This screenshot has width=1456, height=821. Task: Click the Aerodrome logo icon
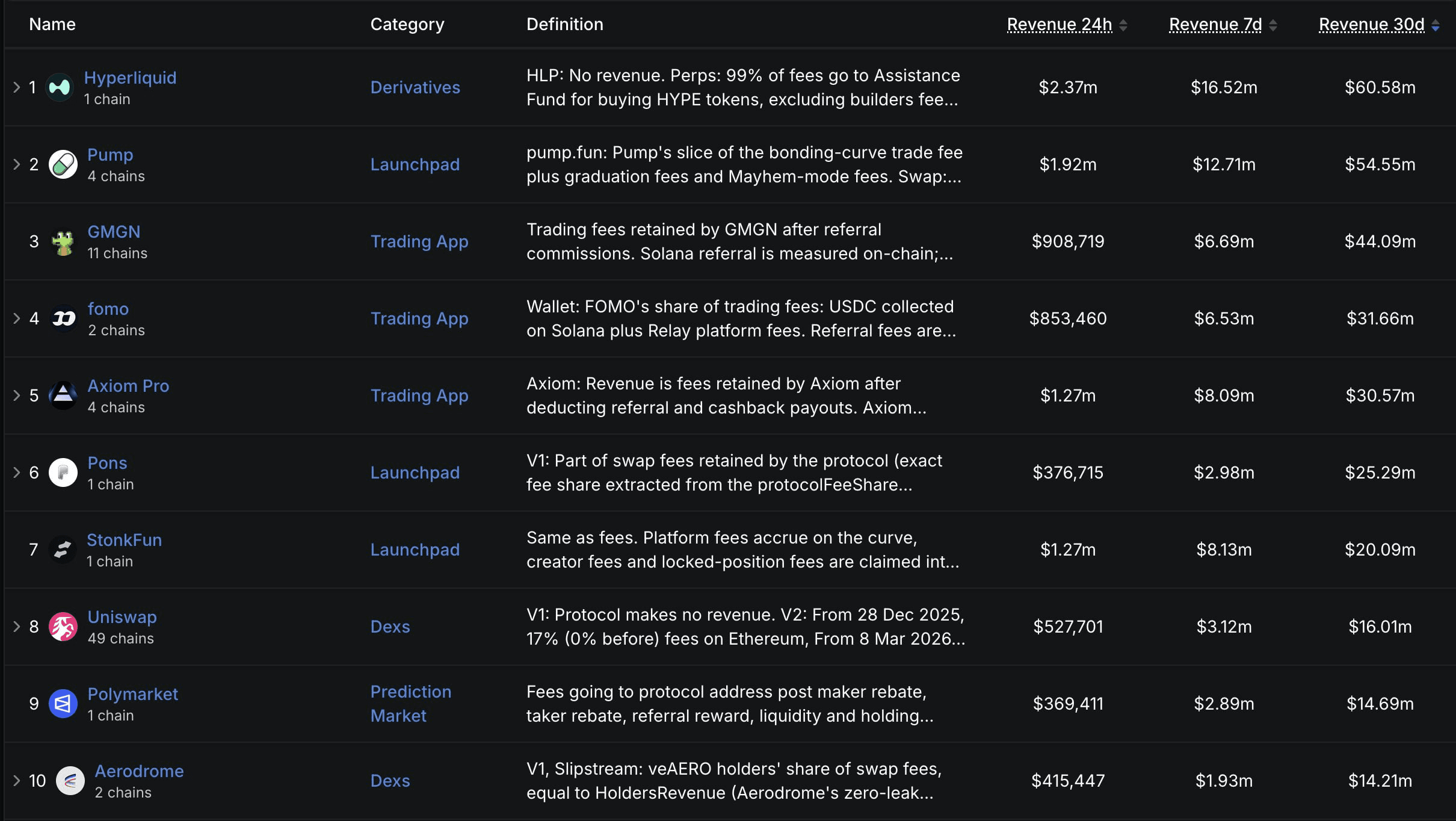tap(70, 781)
